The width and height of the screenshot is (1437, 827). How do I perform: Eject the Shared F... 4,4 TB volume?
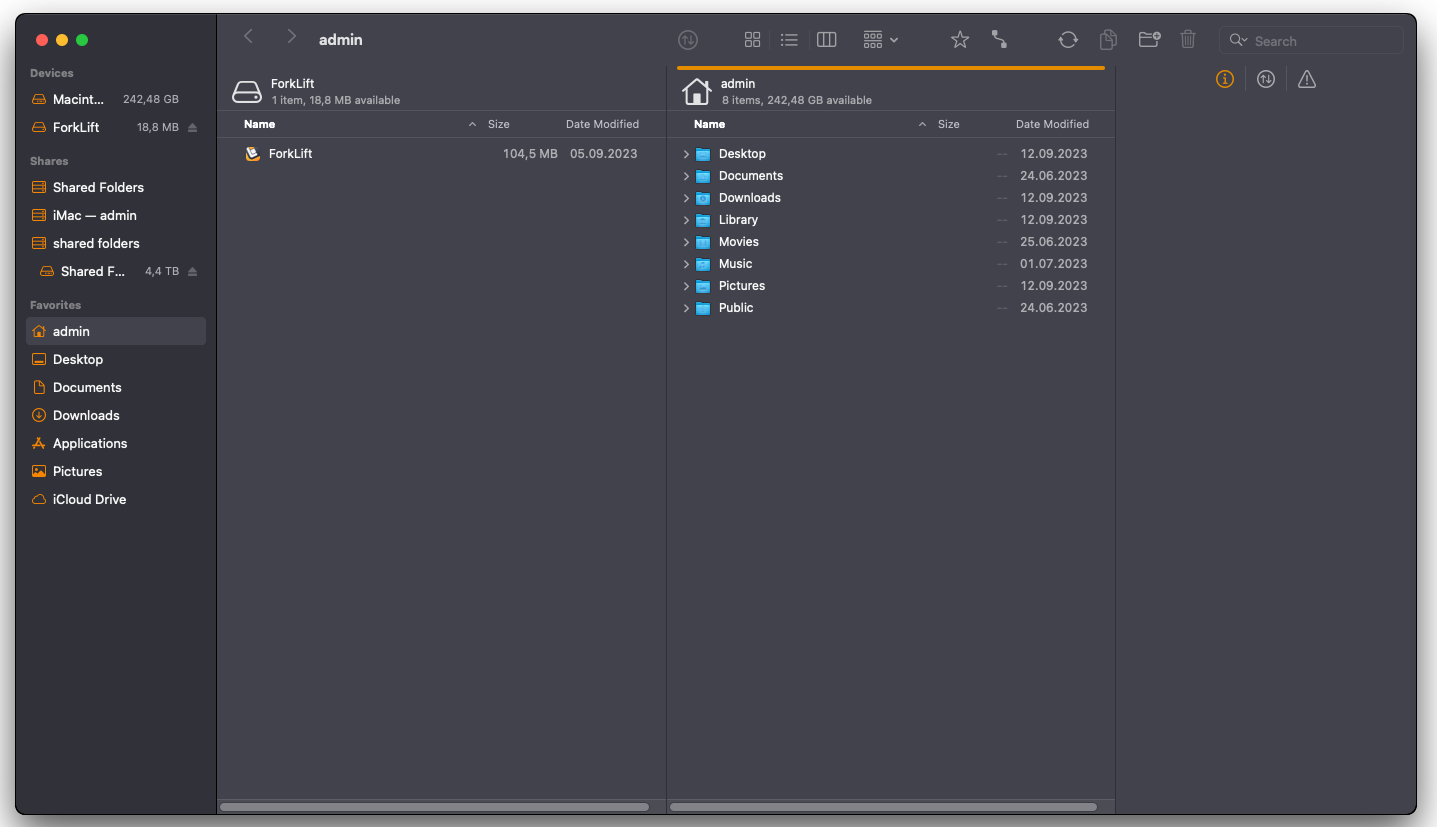(x=193, y=272)
